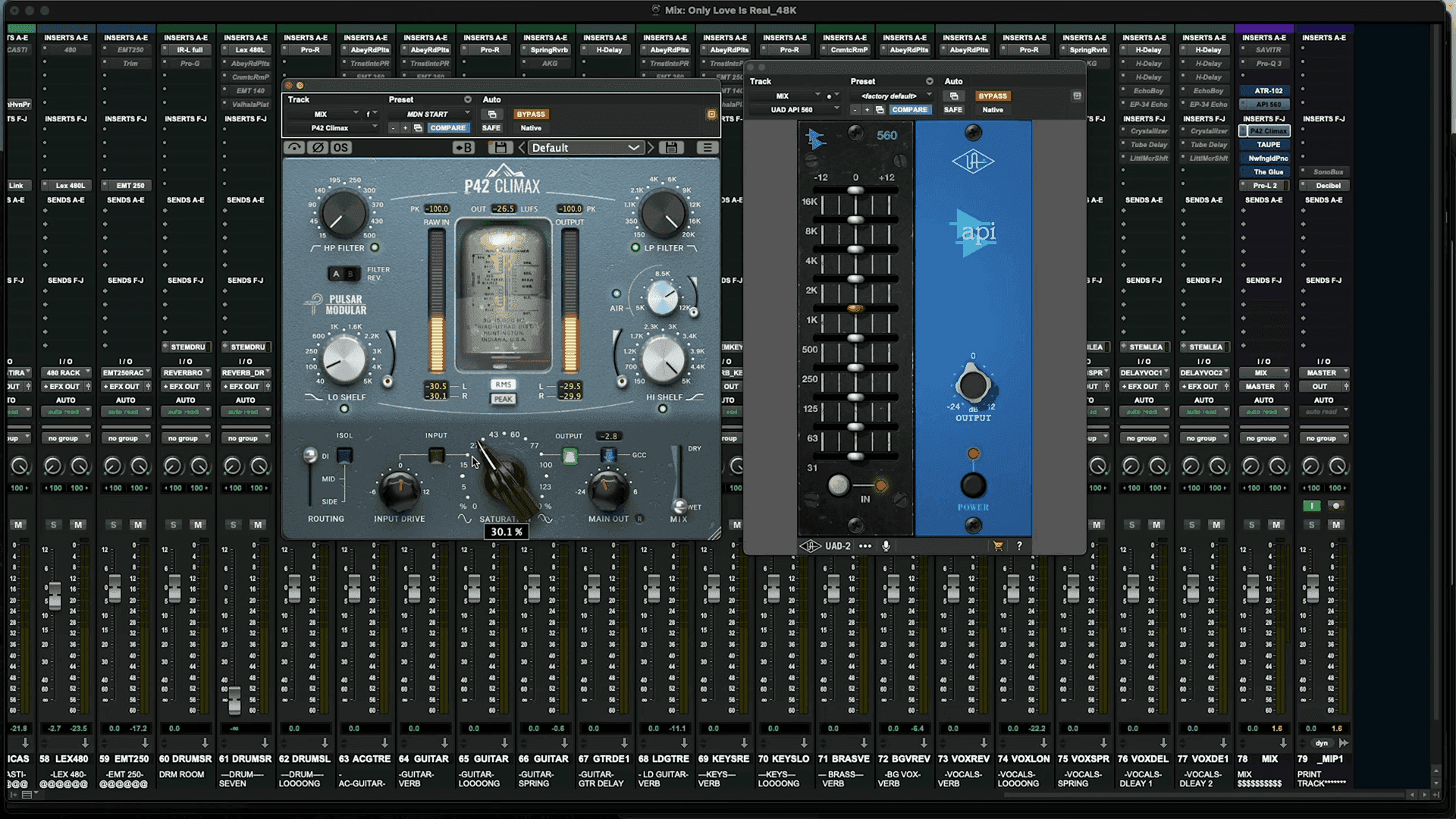Open Preset menu arrow in P42 Climax header
The height and width of the screenshot is (819, 1456).
pyautogui.click(x=467, y=100)
